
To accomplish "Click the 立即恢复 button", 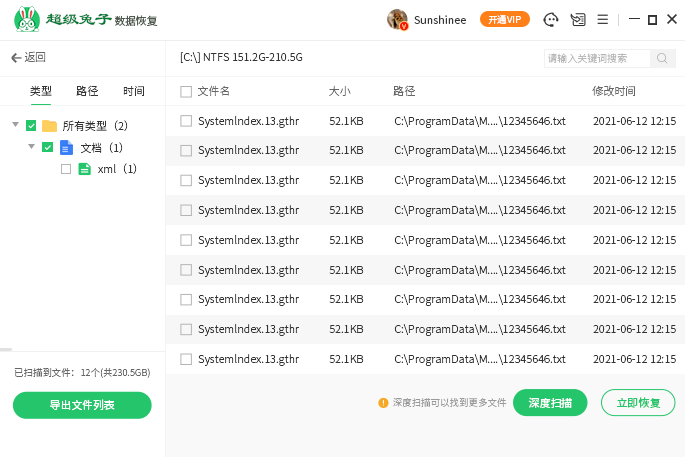I will click(x=637, y=403).
